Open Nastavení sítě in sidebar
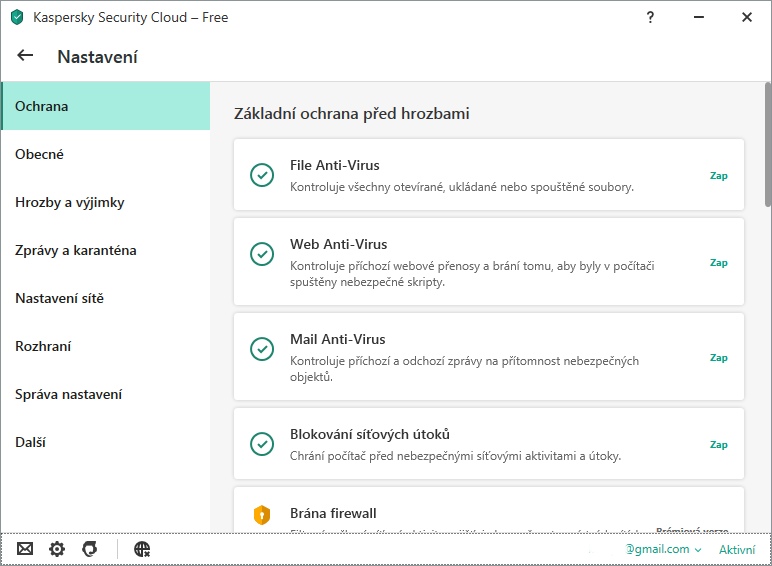Image resolution: width=772 pixels, height=566 pixels. pos(59,298)
